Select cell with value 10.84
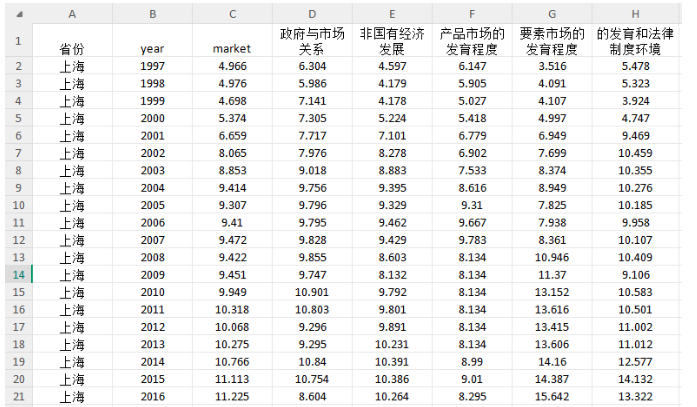Image resolution: width=697 pixels, height=407 pixels. point(312,362)
